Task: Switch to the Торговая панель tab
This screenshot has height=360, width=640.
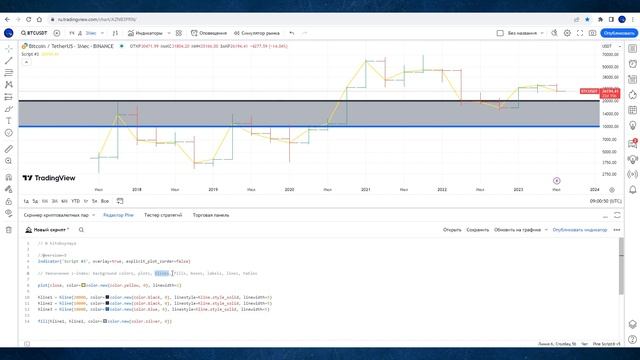Action: tap(211, 215)
